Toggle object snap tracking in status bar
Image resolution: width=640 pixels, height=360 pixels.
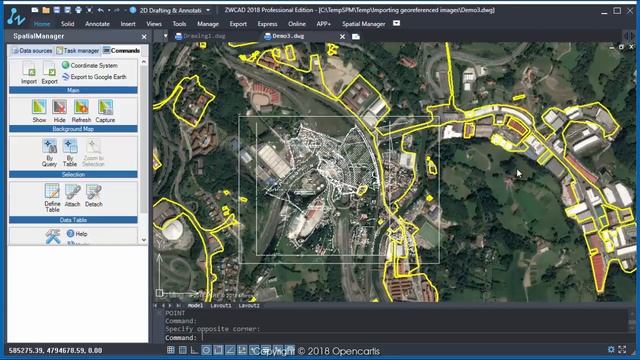coord(230,350)
